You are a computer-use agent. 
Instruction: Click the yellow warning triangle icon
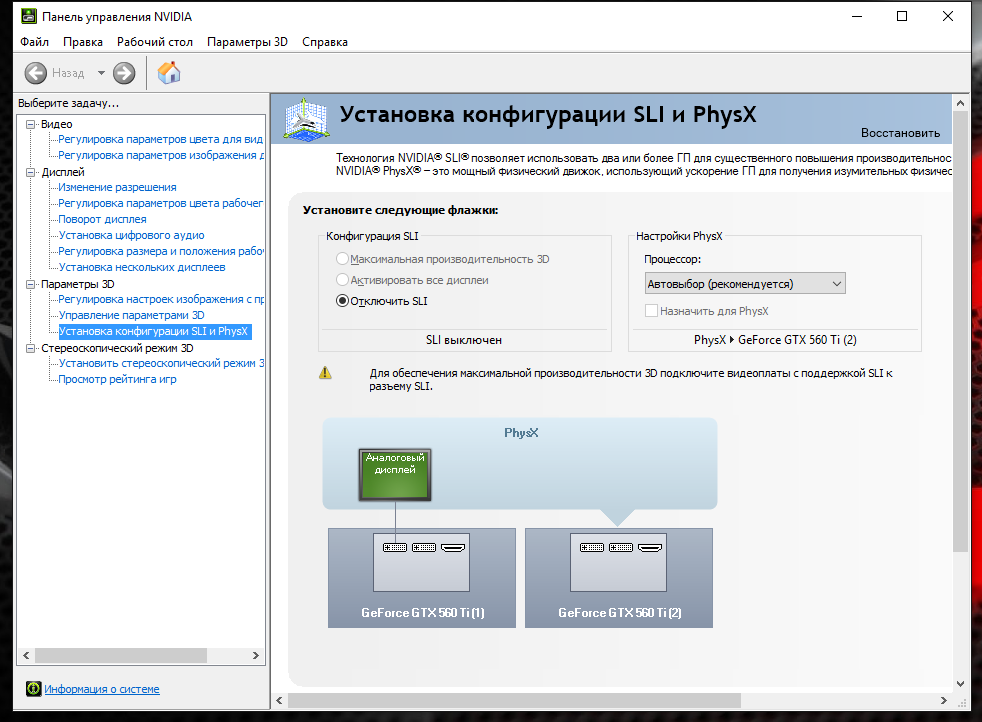coord(325,373)
